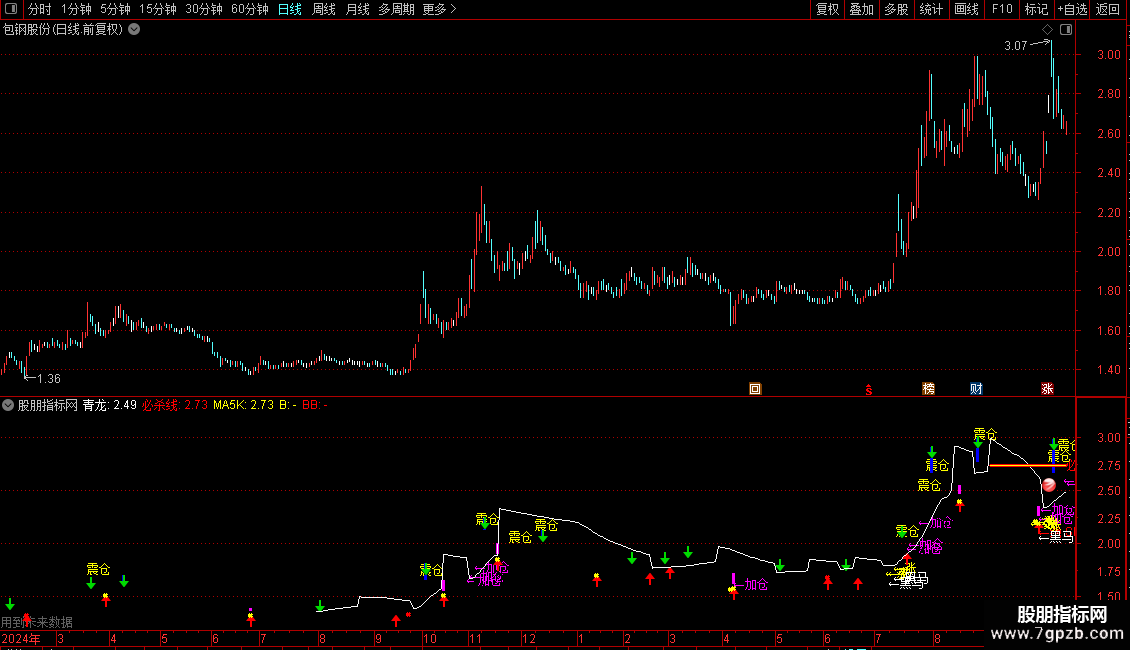The width and height of the screenshot is (1130, 650).
Task: Click the 画线 drawing button
Action: [966, 9]
